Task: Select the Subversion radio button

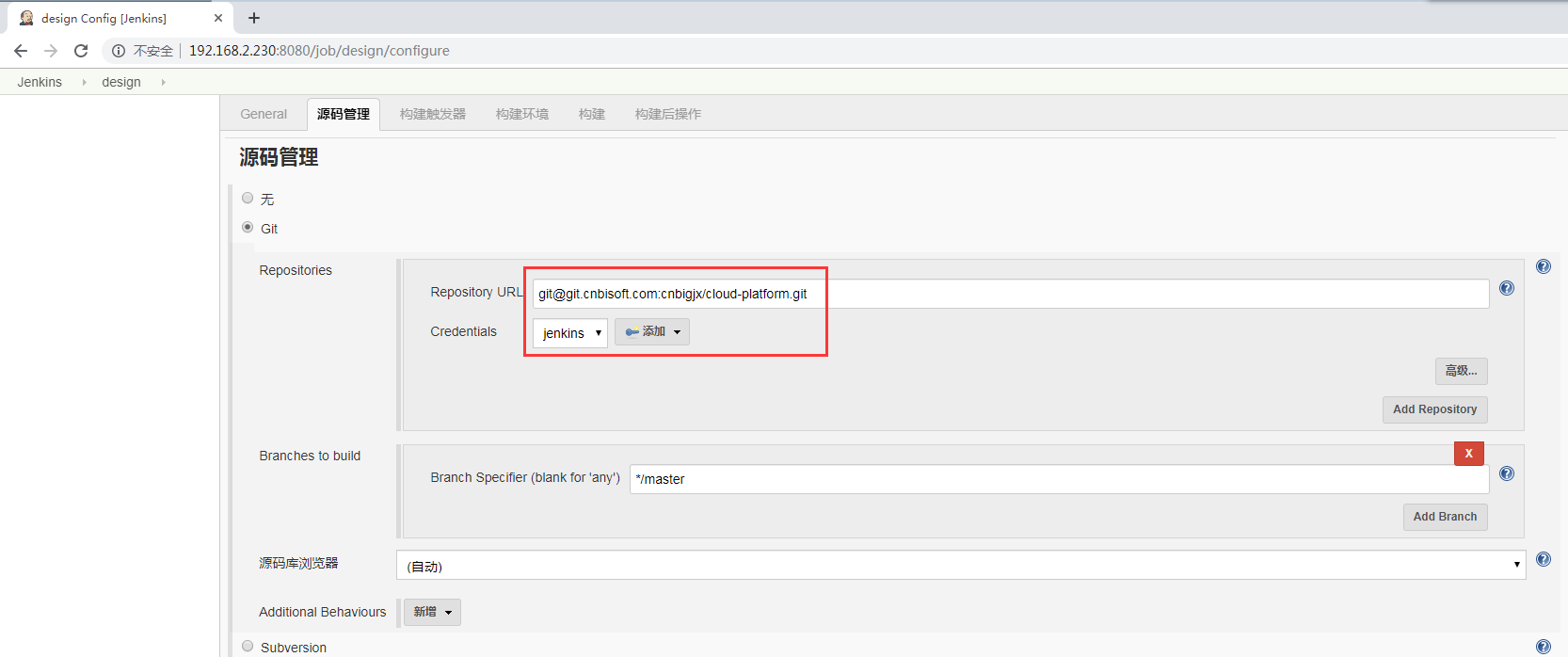Action: coord(248,646)
